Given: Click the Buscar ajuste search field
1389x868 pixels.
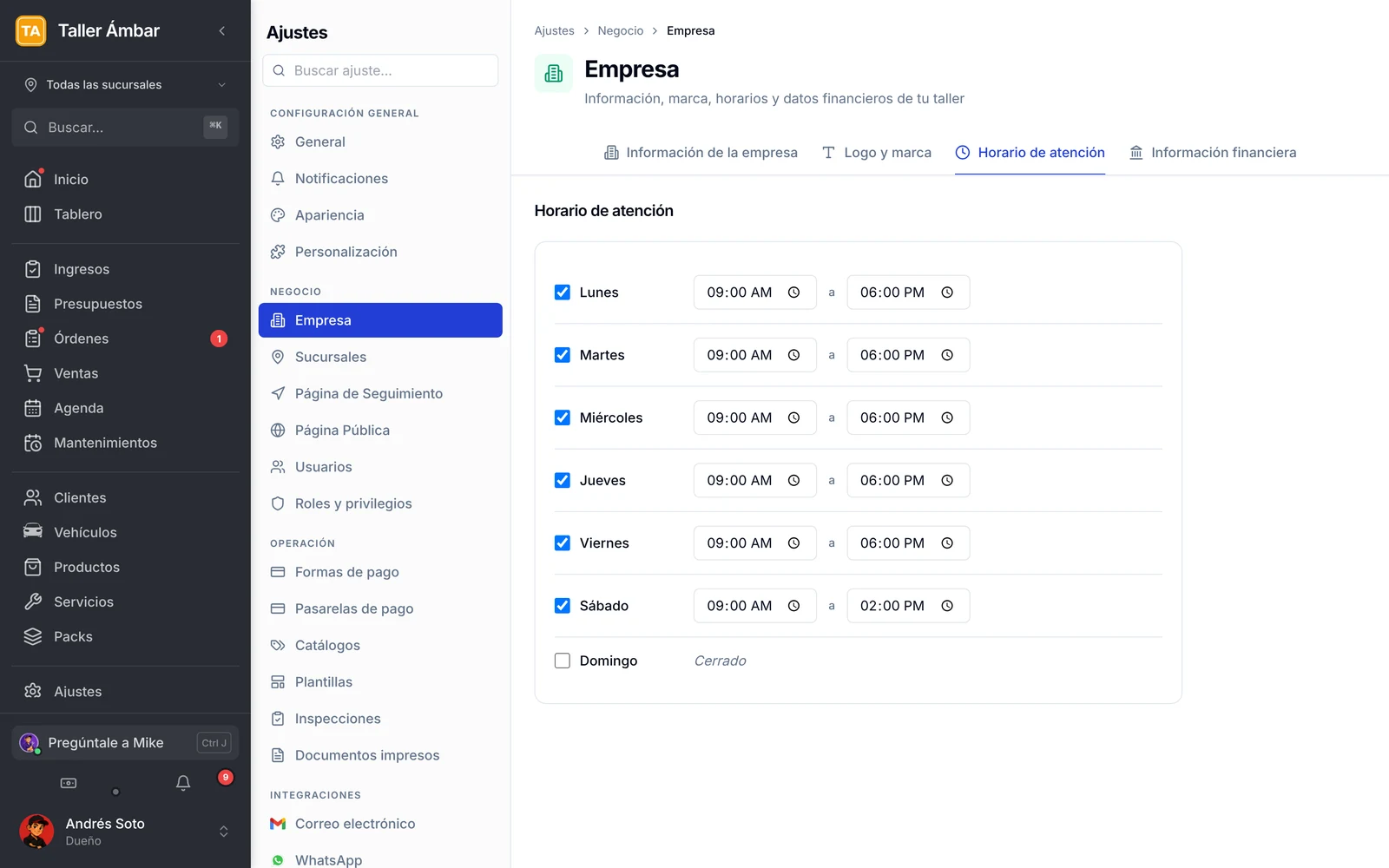Looking at the screenshot, I should [x=380, y=70].
